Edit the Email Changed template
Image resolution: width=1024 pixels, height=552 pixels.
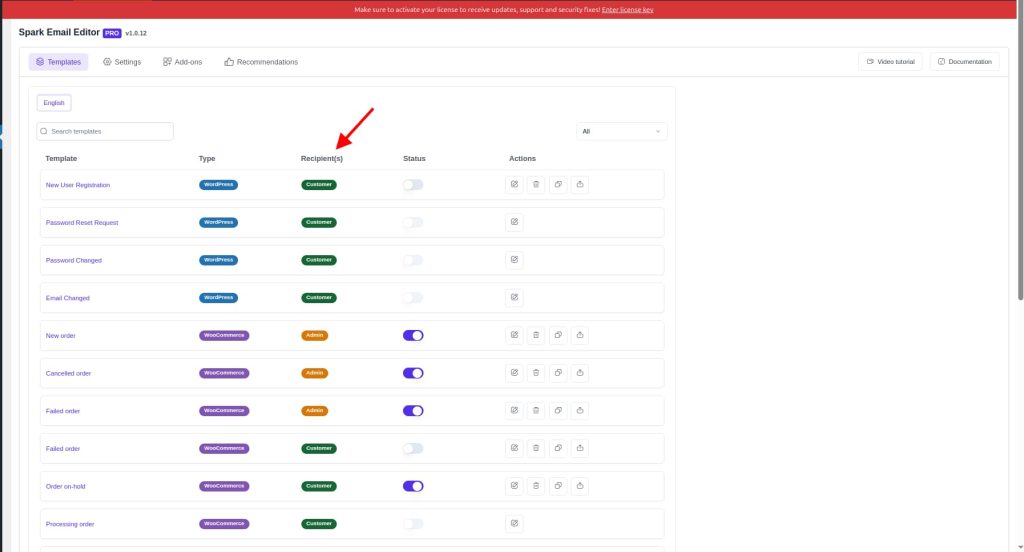coord(515,297)
